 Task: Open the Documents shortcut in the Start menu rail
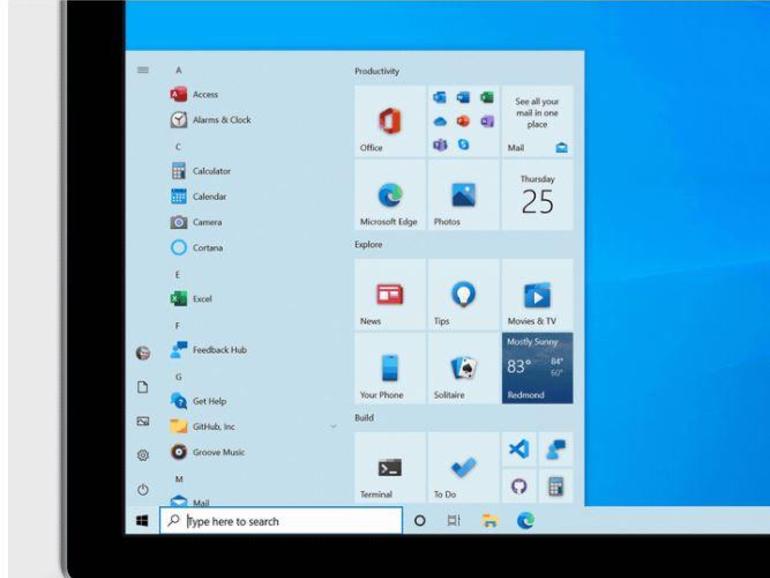(x=143, y=387)
